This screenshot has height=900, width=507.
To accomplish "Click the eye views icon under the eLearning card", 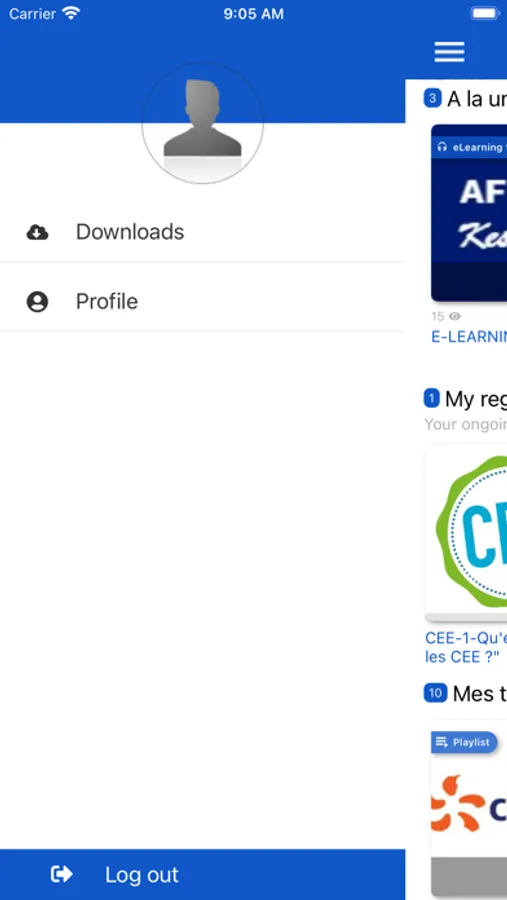I will coord(455,316).
